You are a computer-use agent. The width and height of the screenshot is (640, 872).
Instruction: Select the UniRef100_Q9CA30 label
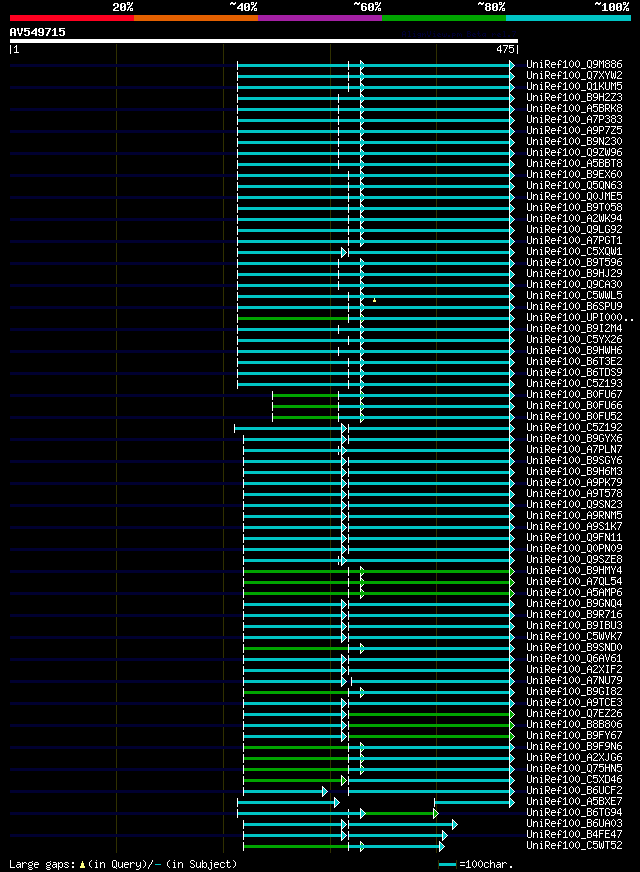pos(574,285)
